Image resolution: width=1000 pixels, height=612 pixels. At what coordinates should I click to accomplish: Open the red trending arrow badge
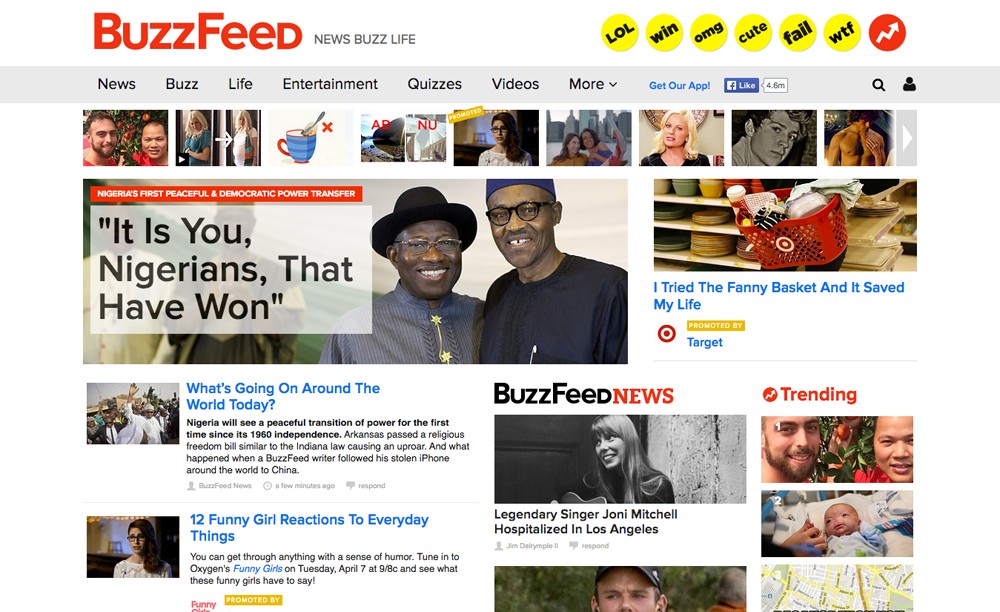pyautogui.click(x=887, y=33)
